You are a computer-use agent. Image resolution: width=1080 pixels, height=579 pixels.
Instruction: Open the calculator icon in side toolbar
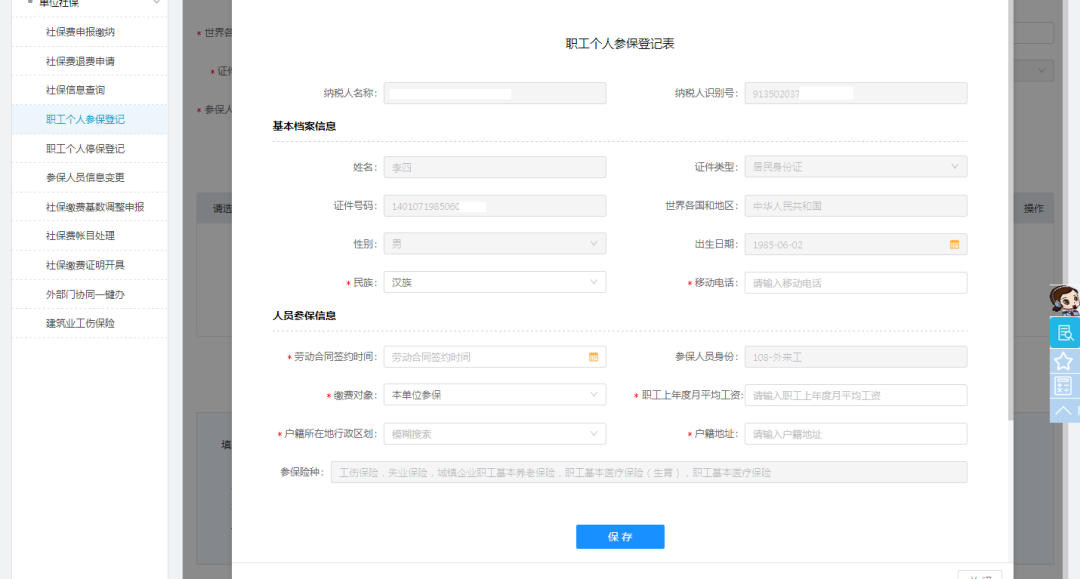[1064, 386]
